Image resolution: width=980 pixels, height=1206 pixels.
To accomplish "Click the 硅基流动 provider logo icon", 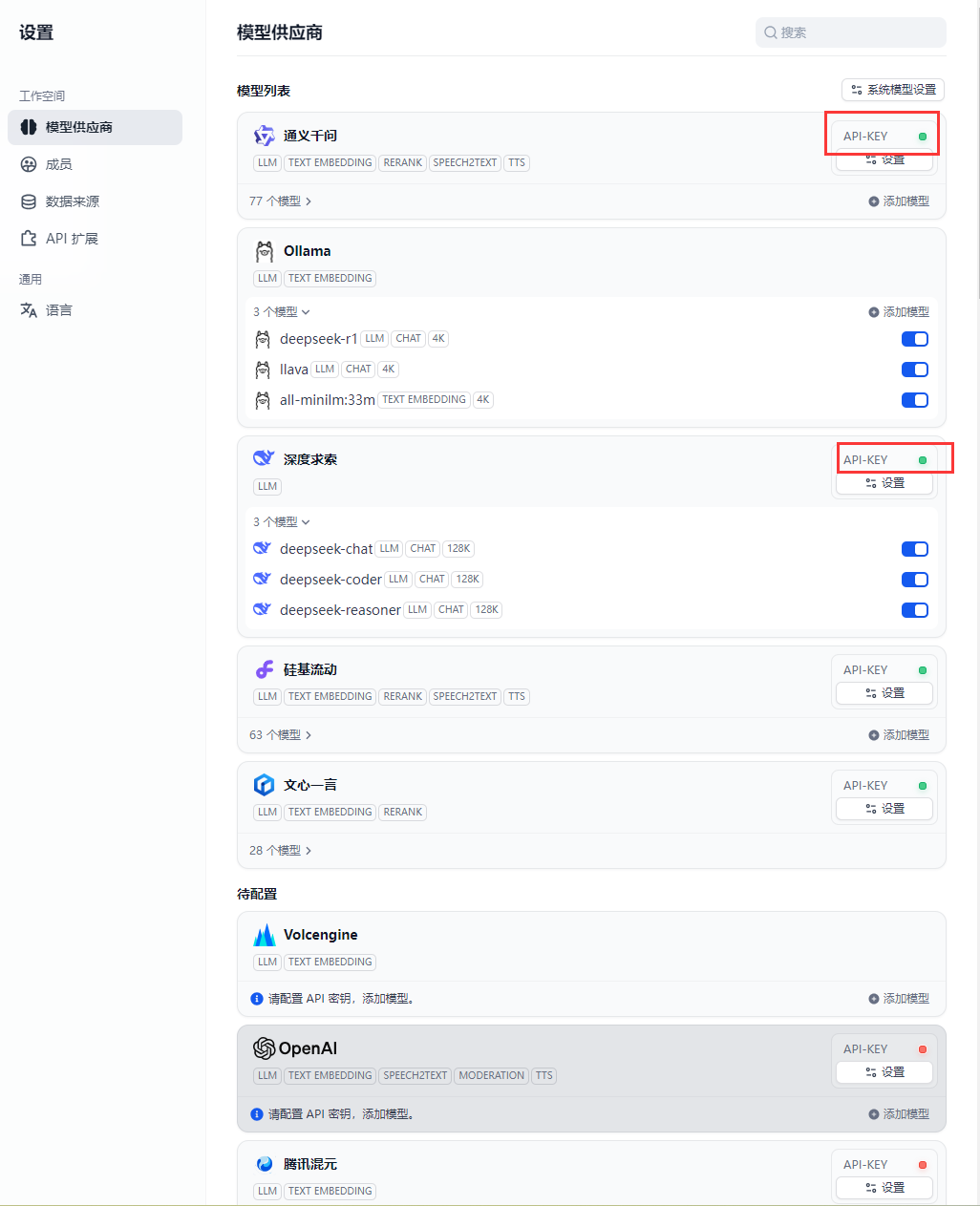I will (x=264, y=669).
